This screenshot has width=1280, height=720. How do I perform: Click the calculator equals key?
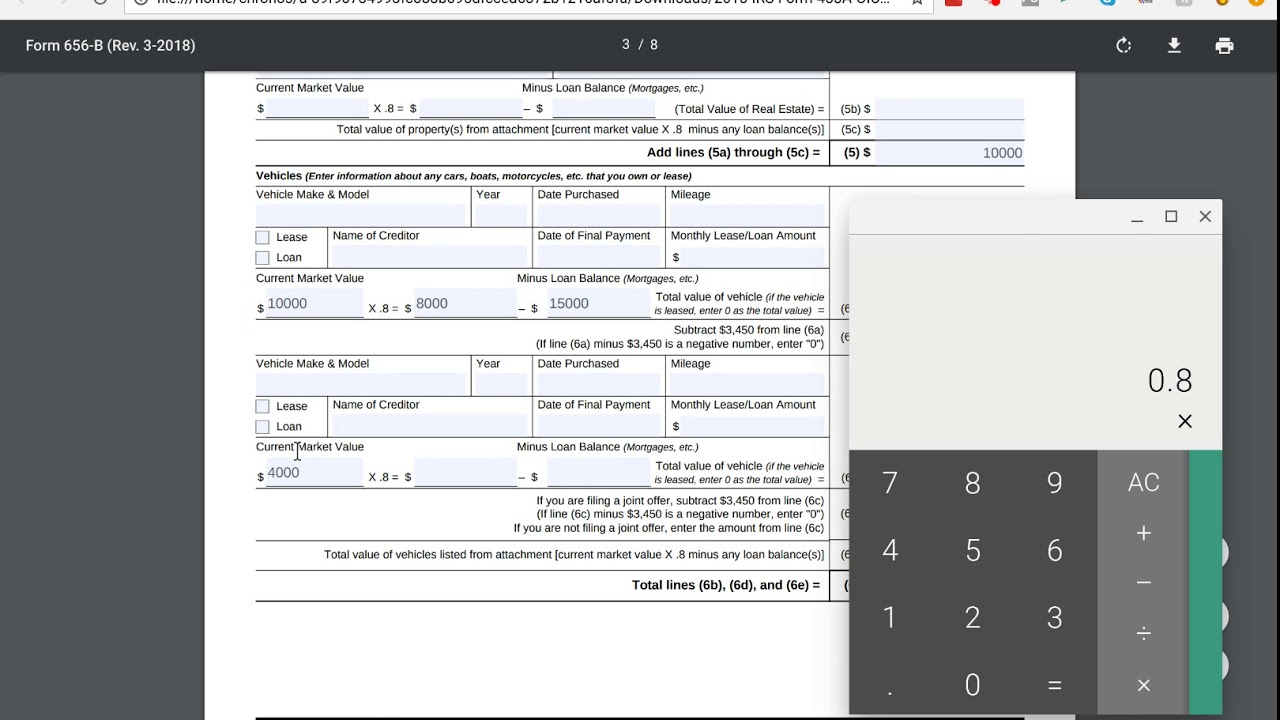click(1054, 684)
